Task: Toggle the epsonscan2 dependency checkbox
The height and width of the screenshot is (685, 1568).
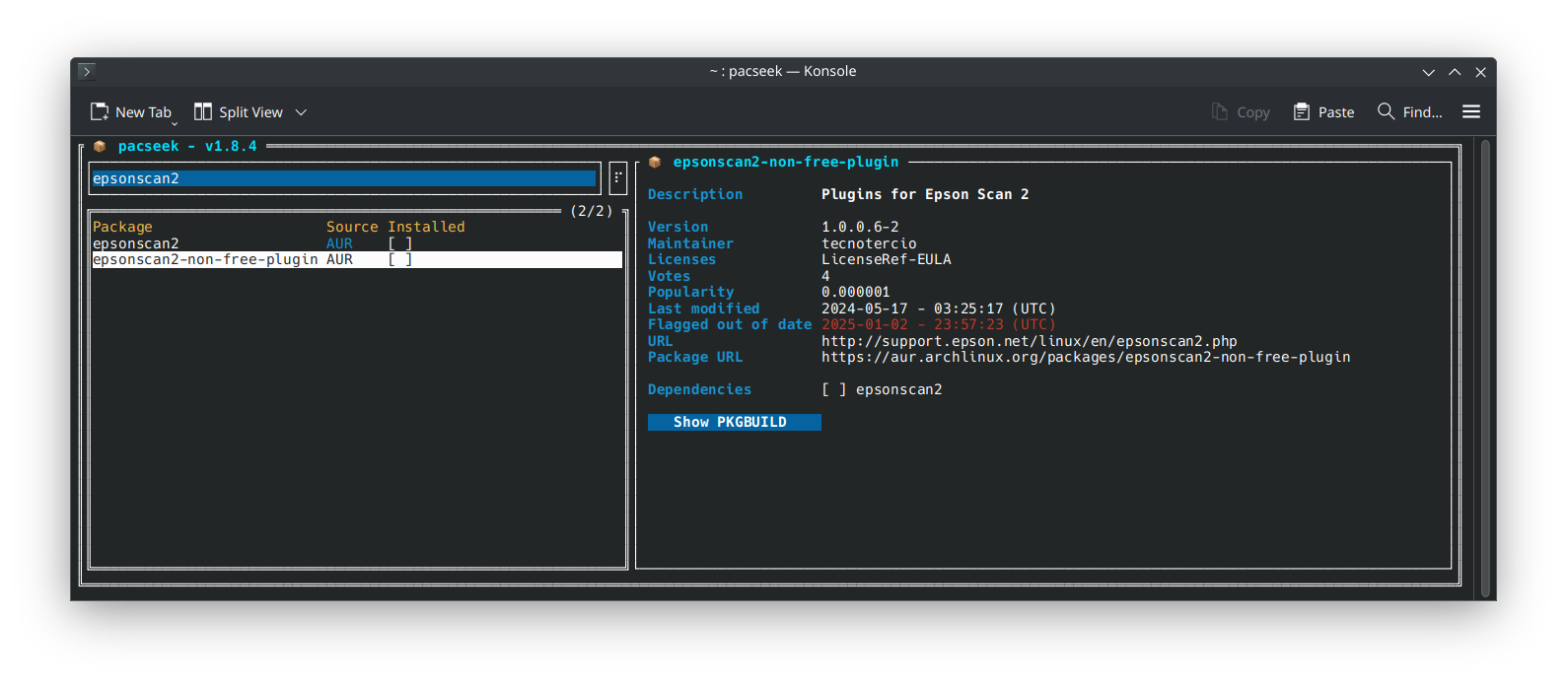Action: (x=834, y=389)
